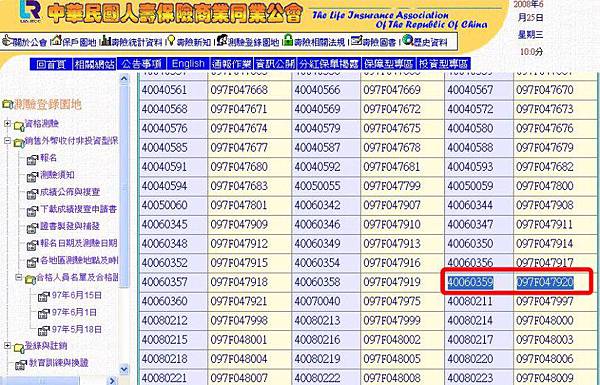Screen dimensions: 600x385
Task: Click the sidebar horizontal scrollbar thumb
Action: pos(40,381)
